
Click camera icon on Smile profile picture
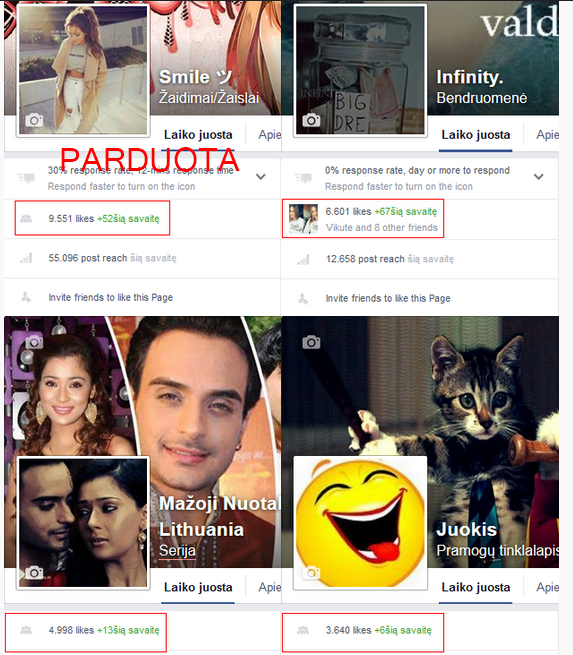tap(34, 121)
